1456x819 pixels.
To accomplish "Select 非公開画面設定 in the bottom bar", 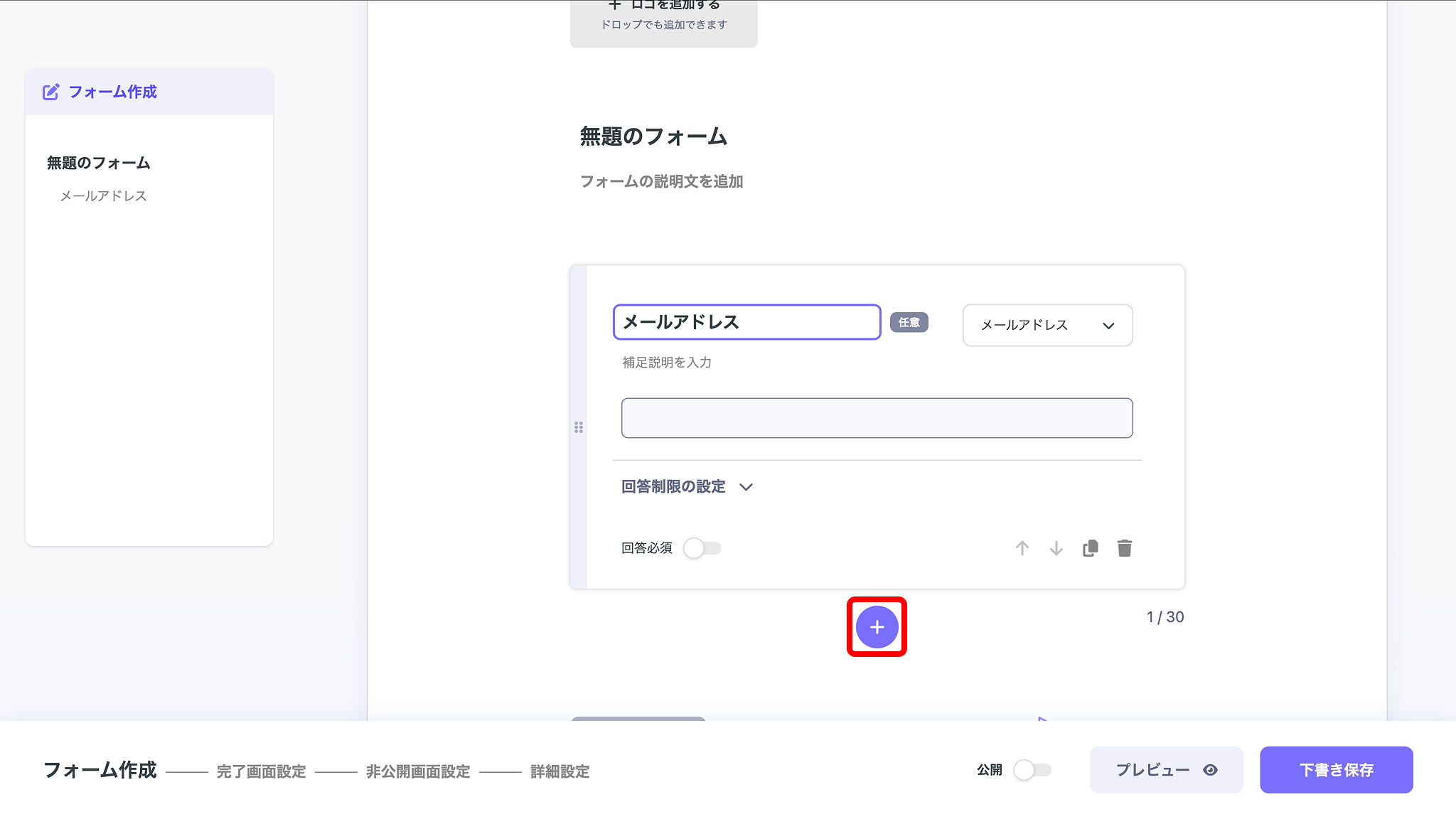I will [417, 771].
